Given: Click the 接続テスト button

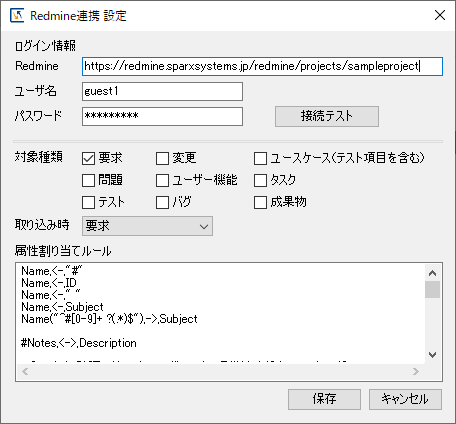Looking at the screenshot, I should tap(327, 116).
